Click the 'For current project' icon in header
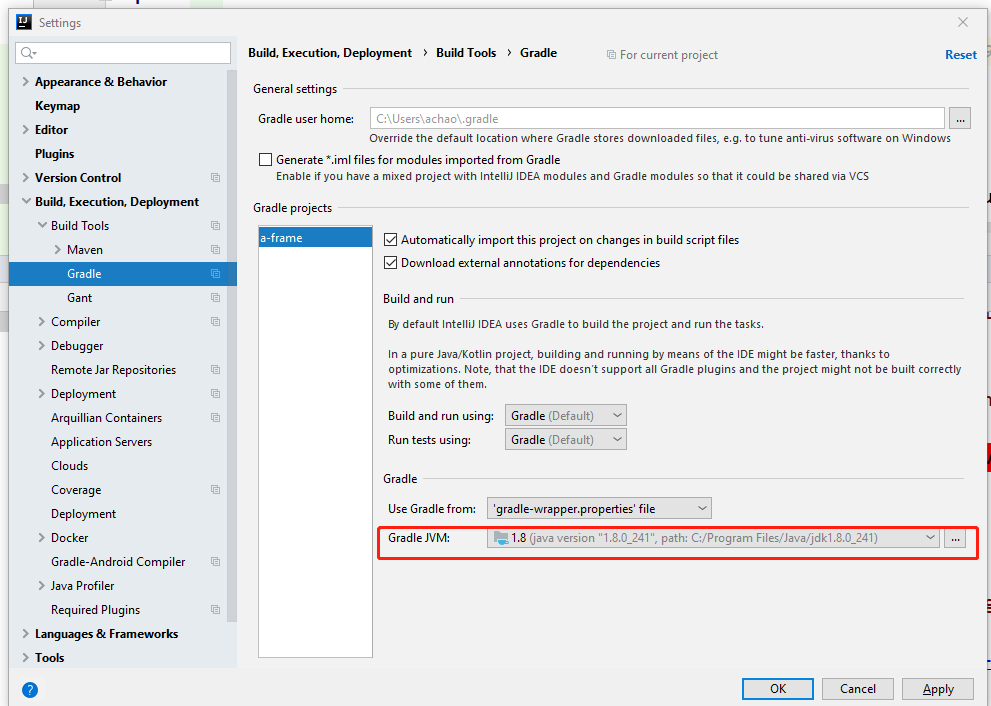 (x=611, y=55)
